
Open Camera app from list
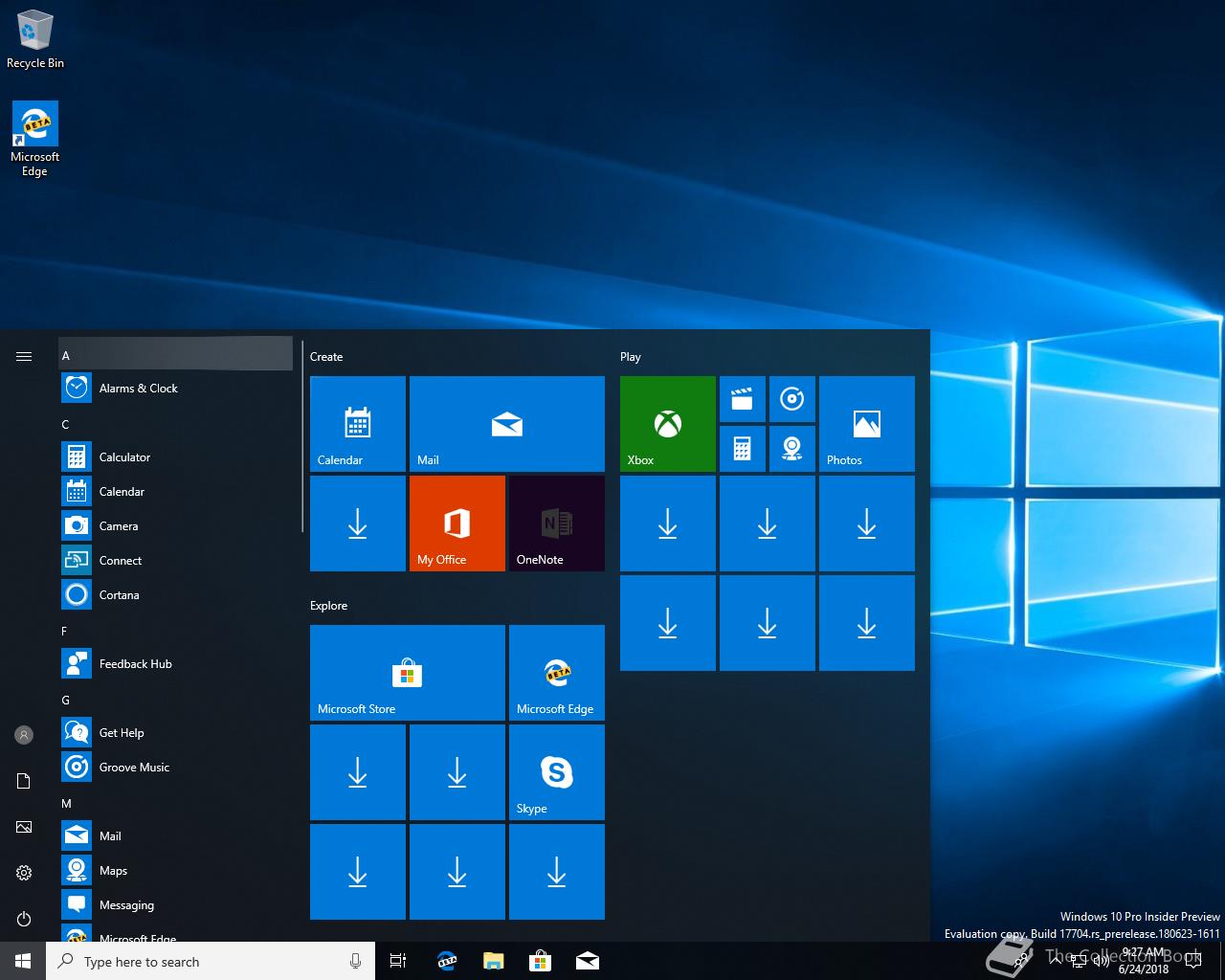(176, 526)
